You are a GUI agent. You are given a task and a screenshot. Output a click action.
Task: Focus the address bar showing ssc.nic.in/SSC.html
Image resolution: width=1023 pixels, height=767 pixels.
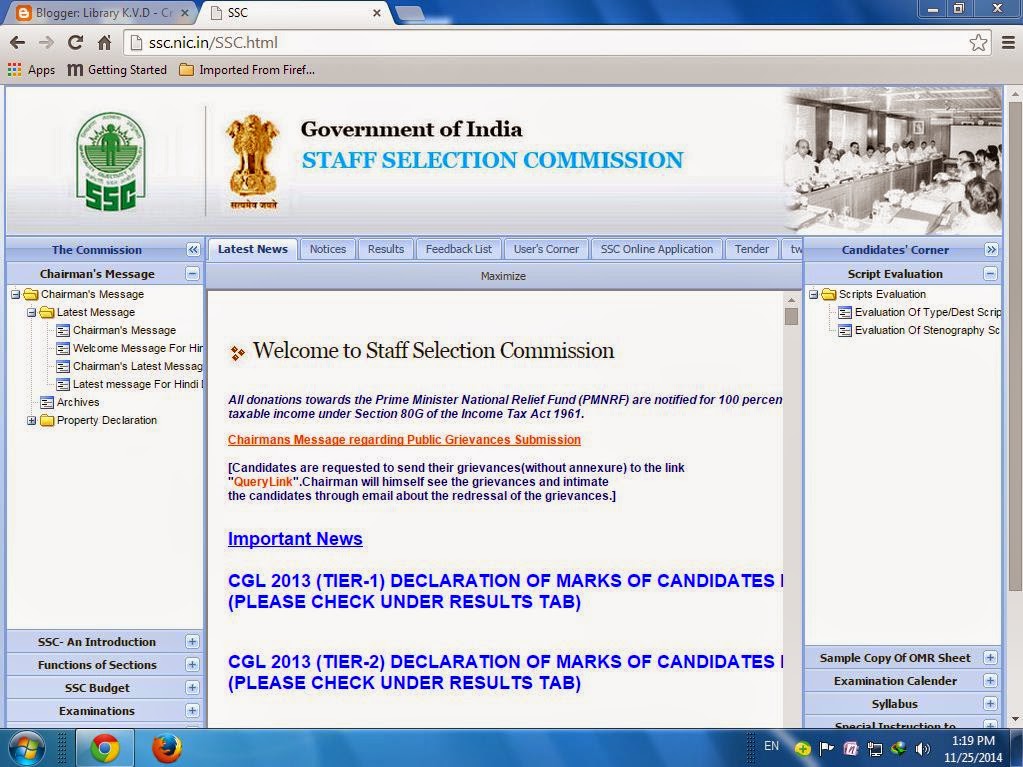pyautogui.click(x=555, y=43)
